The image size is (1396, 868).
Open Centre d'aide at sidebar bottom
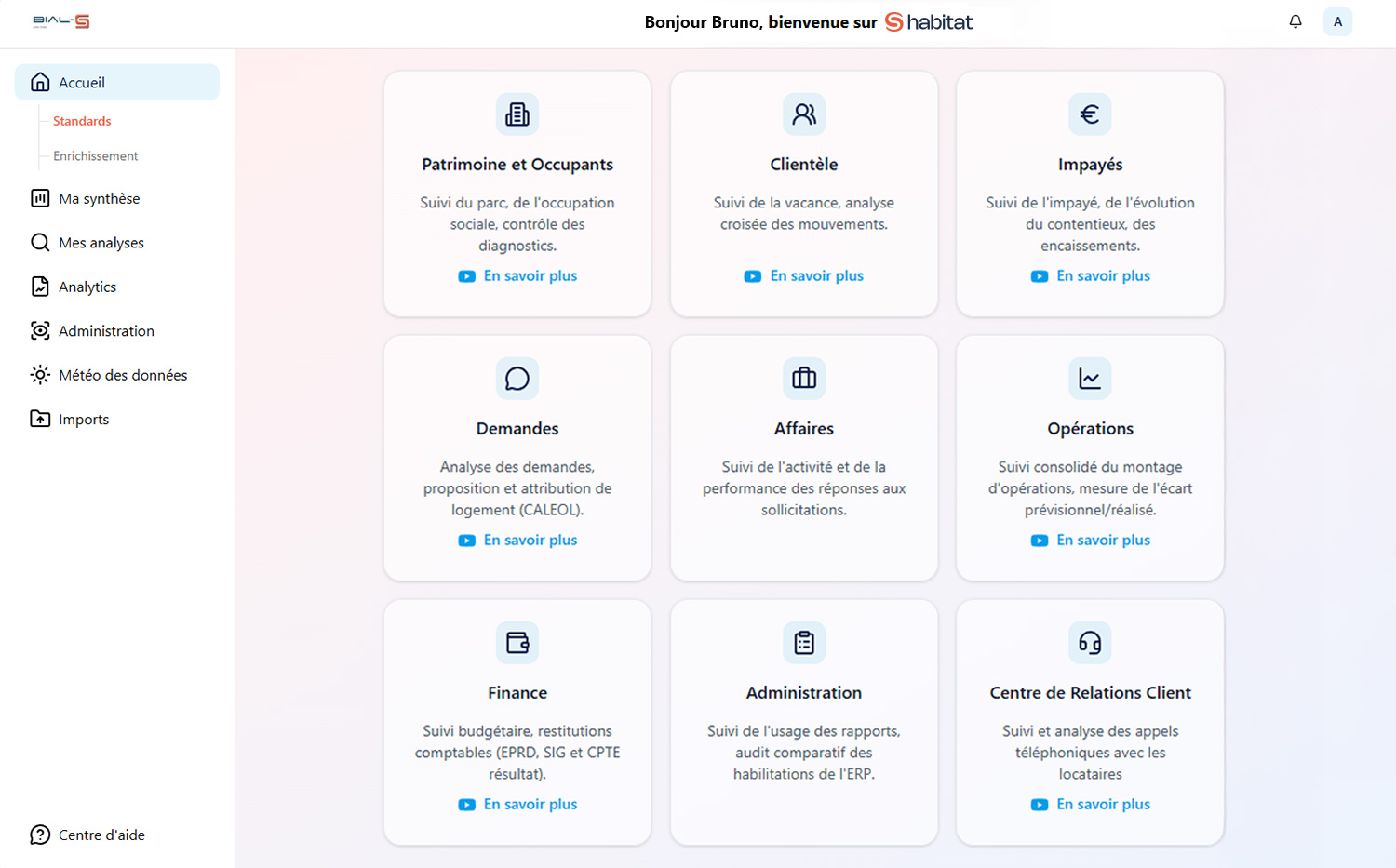point(101,835)
